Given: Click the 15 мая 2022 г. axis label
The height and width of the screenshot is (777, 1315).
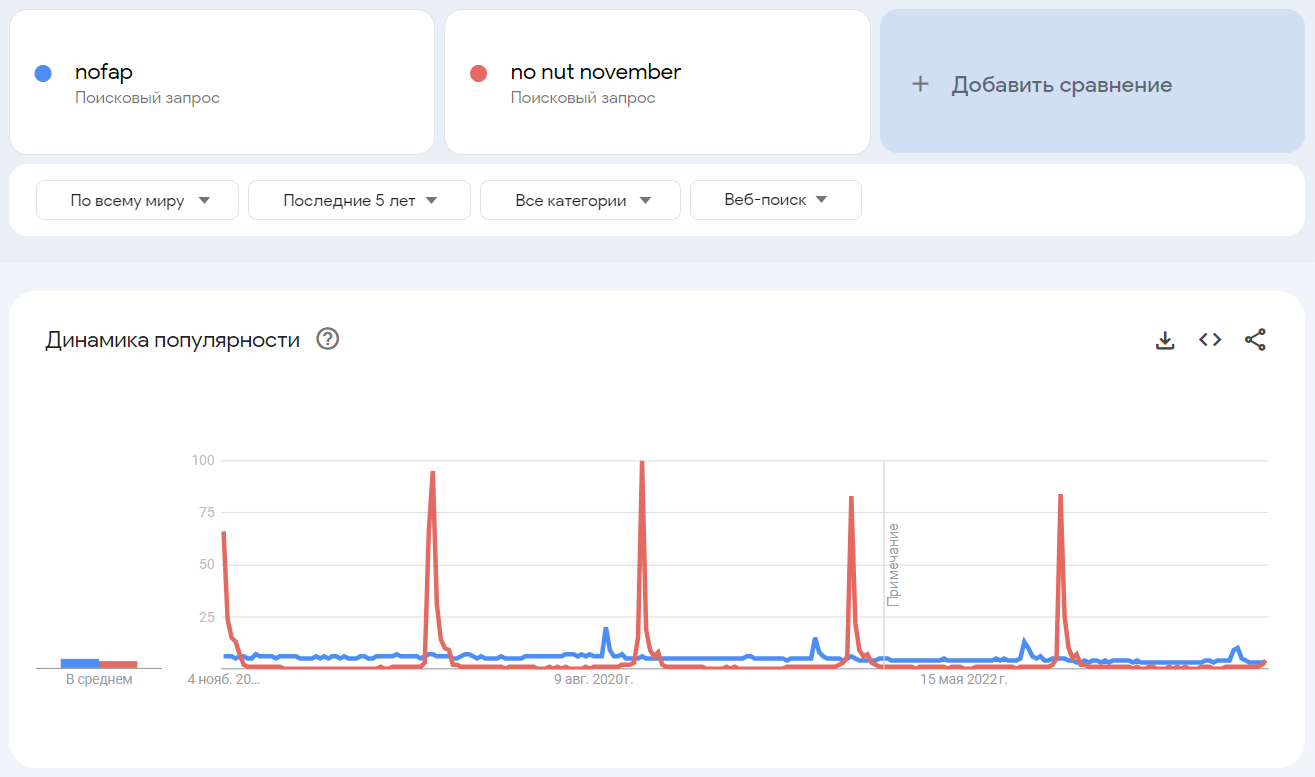Looking at the screenshot, I should [963, 680].
